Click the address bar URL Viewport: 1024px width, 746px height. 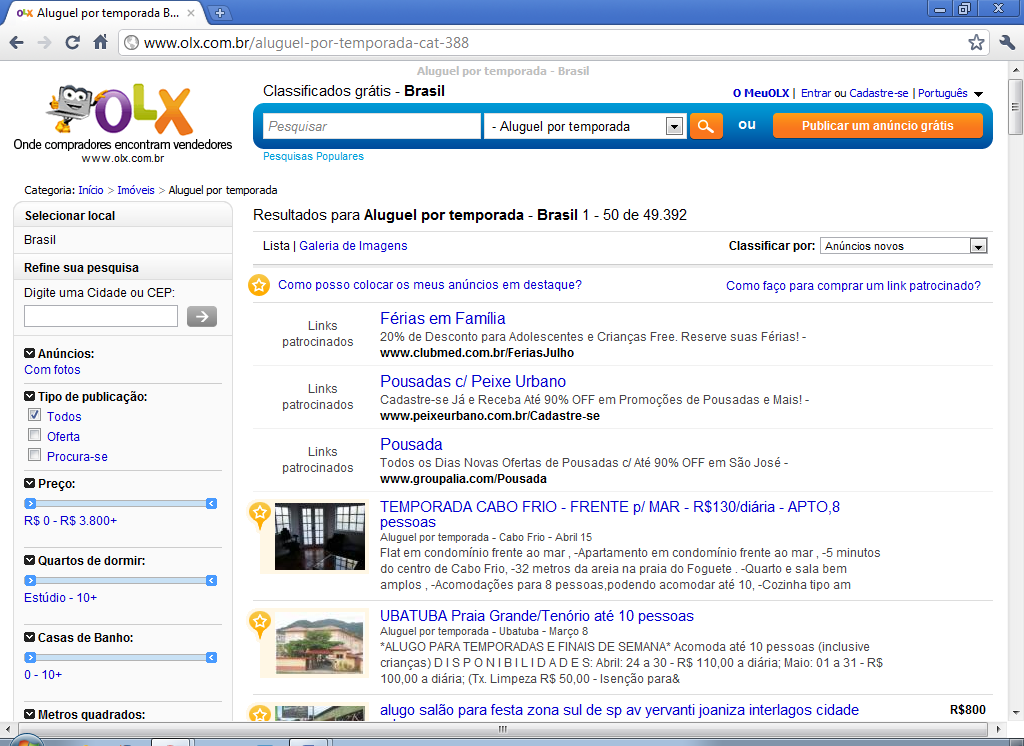(306, 43)
